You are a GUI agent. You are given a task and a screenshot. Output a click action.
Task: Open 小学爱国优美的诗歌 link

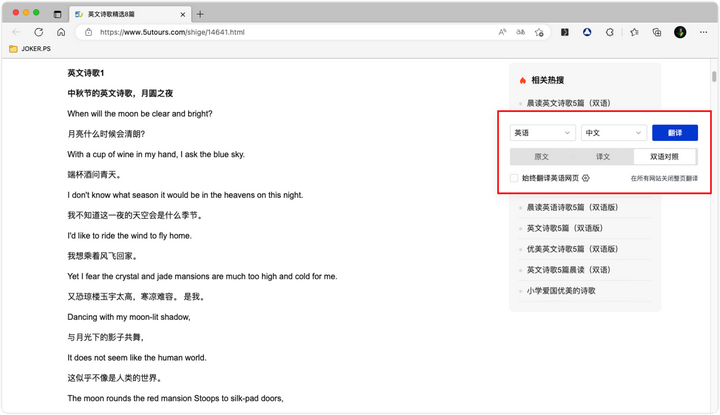[x=561, y=291]
